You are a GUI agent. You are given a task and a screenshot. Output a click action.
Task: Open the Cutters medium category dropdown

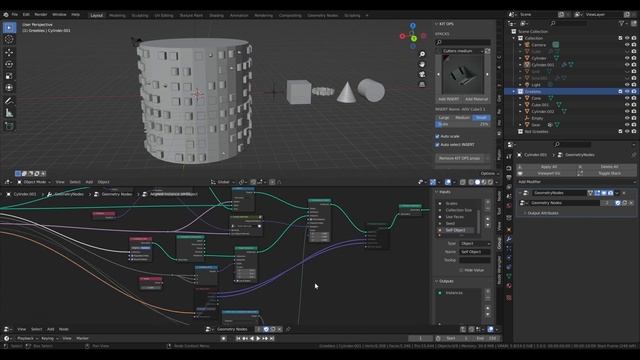(x=463, y=51)
